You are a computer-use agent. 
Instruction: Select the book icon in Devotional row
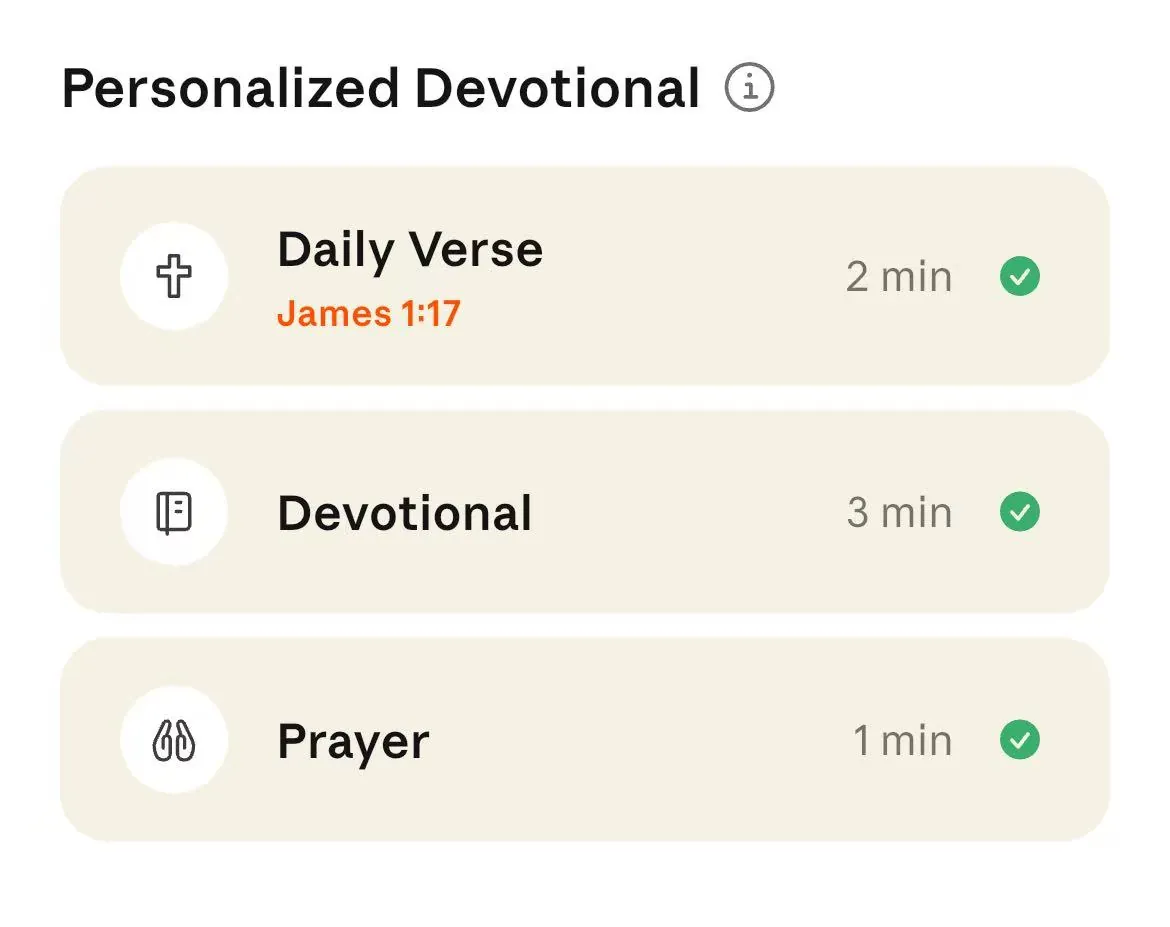[x=174, y=513]
